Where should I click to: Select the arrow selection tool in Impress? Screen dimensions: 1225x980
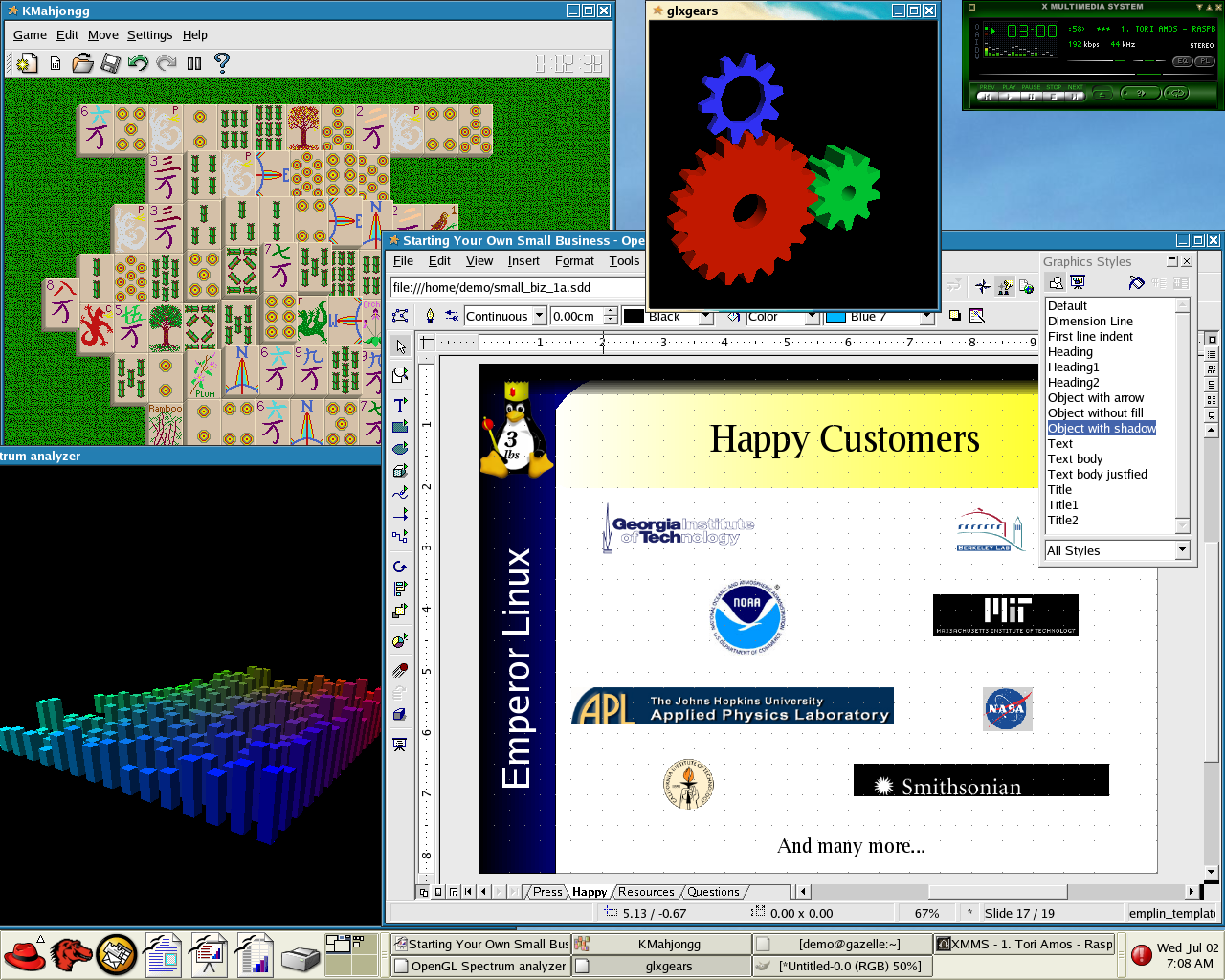pyautogui.click(x=401, y=347)
